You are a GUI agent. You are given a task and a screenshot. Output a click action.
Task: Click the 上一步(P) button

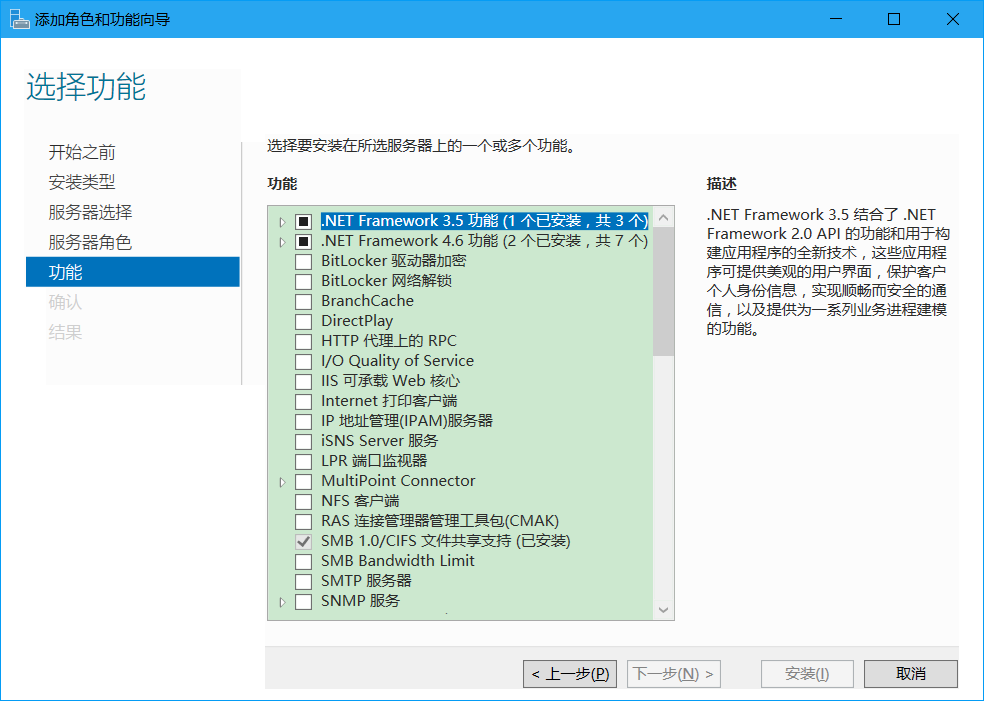point(570,674)
